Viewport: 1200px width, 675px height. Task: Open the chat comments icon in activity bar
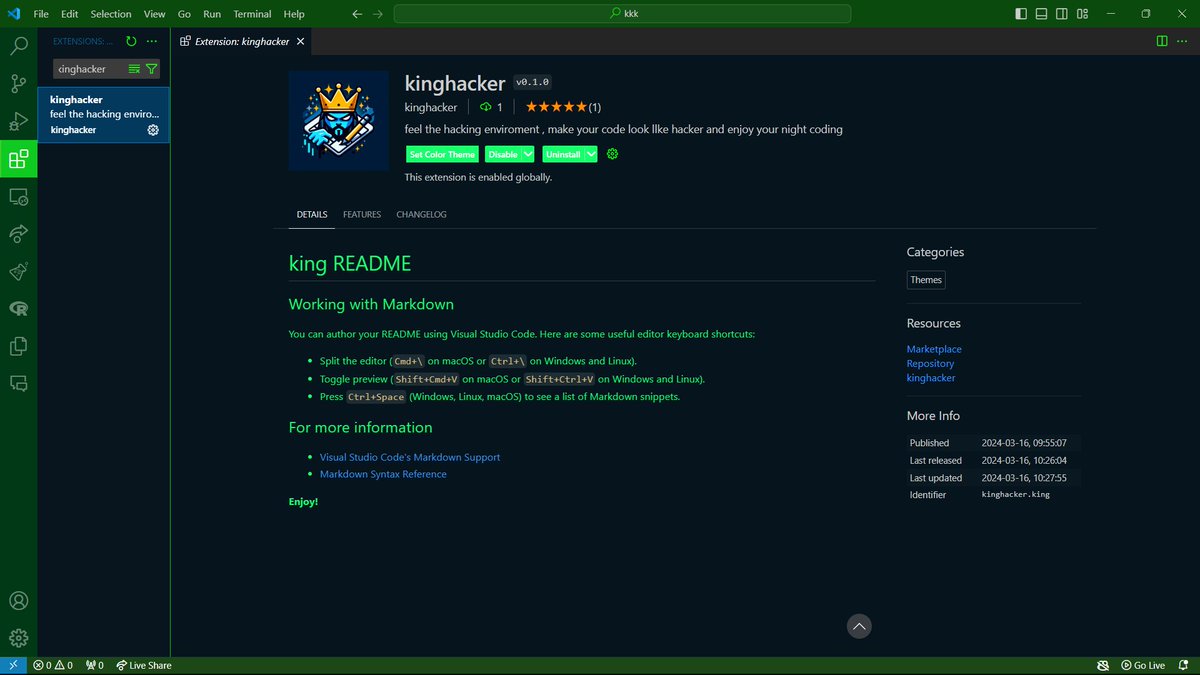pyautogui.click(x=18, y=383)
